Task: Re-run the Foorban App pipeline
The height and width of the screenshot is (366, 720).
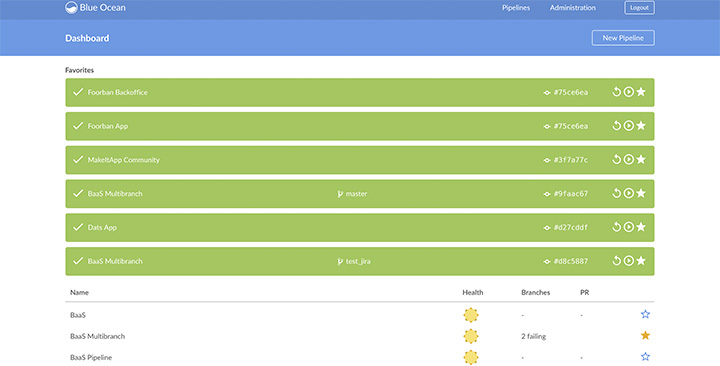Action: click(616, 126)
